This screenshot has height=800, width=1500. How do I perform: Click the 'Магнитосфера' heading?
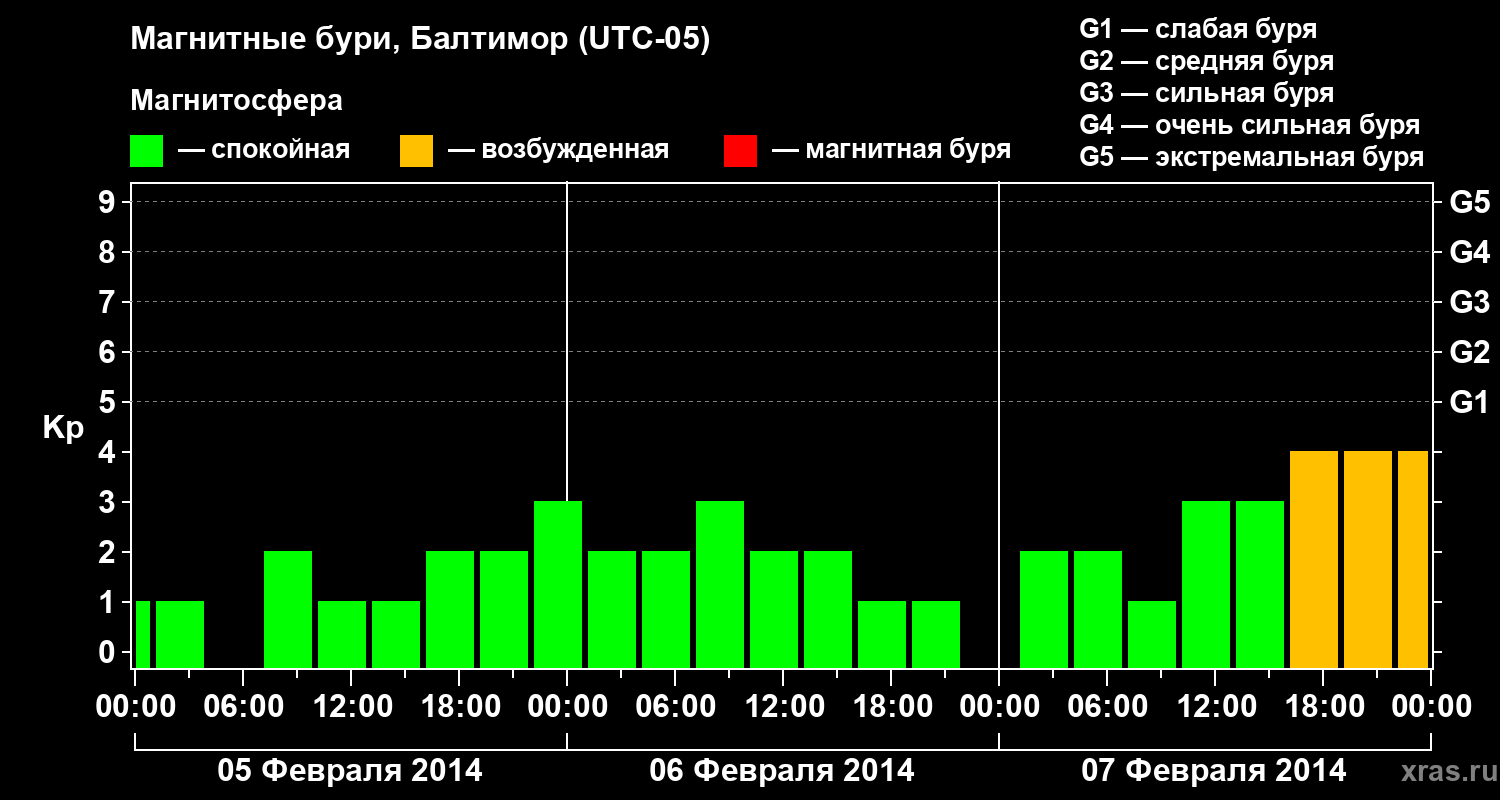point(237,101)
